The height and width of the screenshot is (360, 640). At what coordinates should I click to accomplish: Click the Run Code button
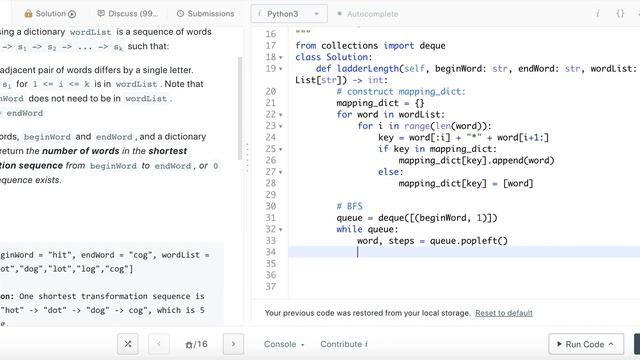[586, 344]
